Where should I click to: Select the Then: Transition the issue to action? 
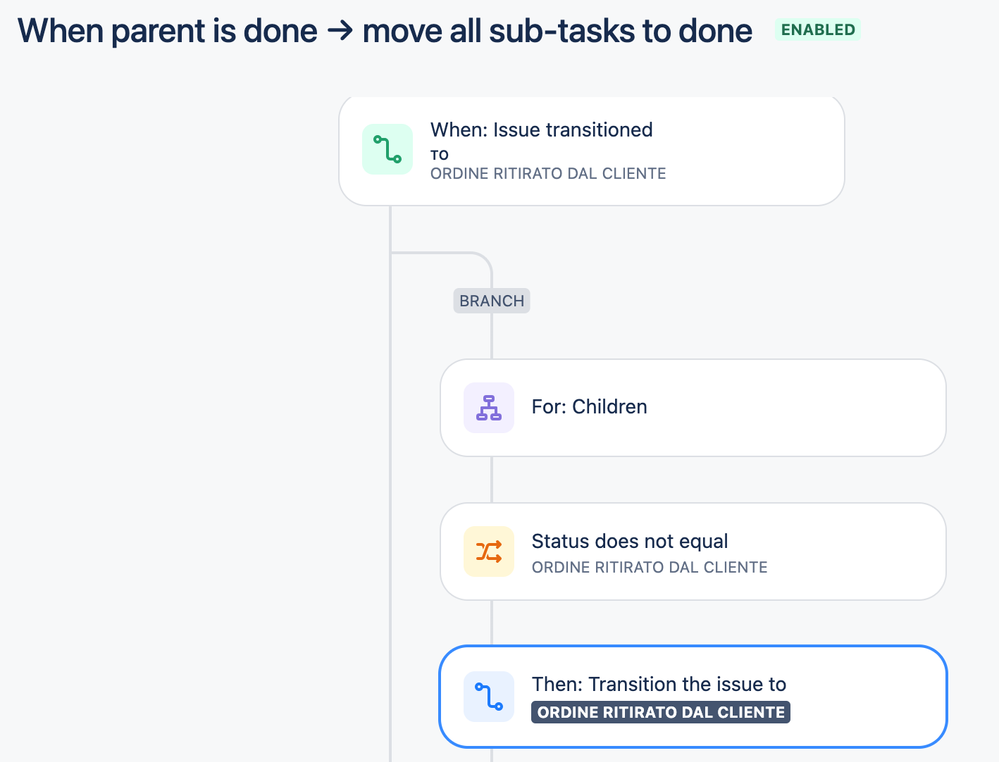(693, 696)
